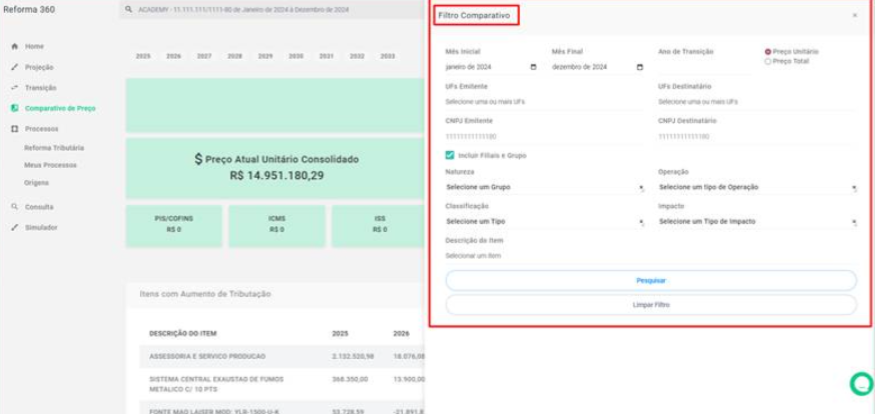Screen dimensions: 875x414
Task: Click SISTEMA CENTRAL EXAUSTAO DE FUMOS row
Action: 282,384
